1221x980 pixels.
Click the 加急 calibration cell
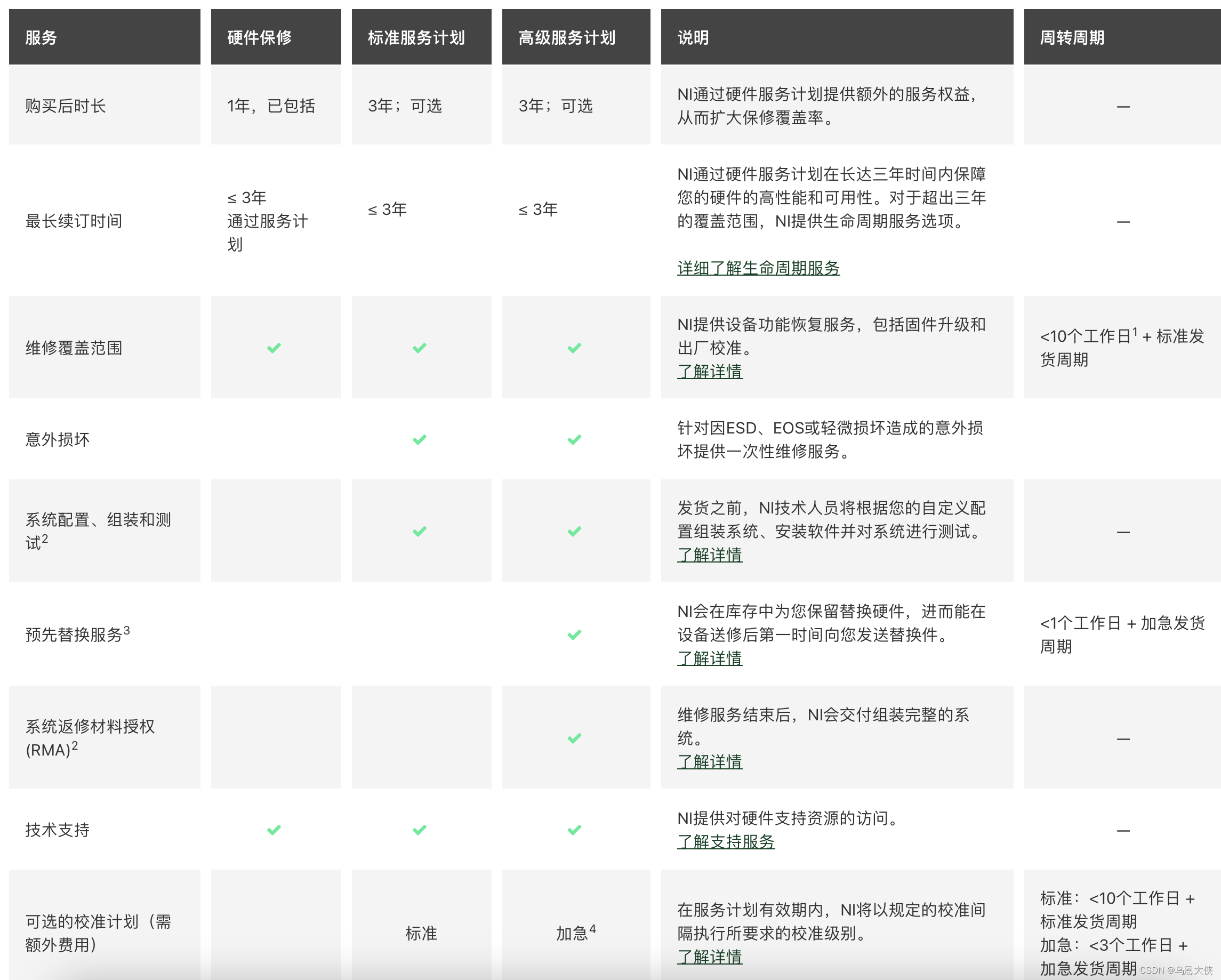pos(576,933)
